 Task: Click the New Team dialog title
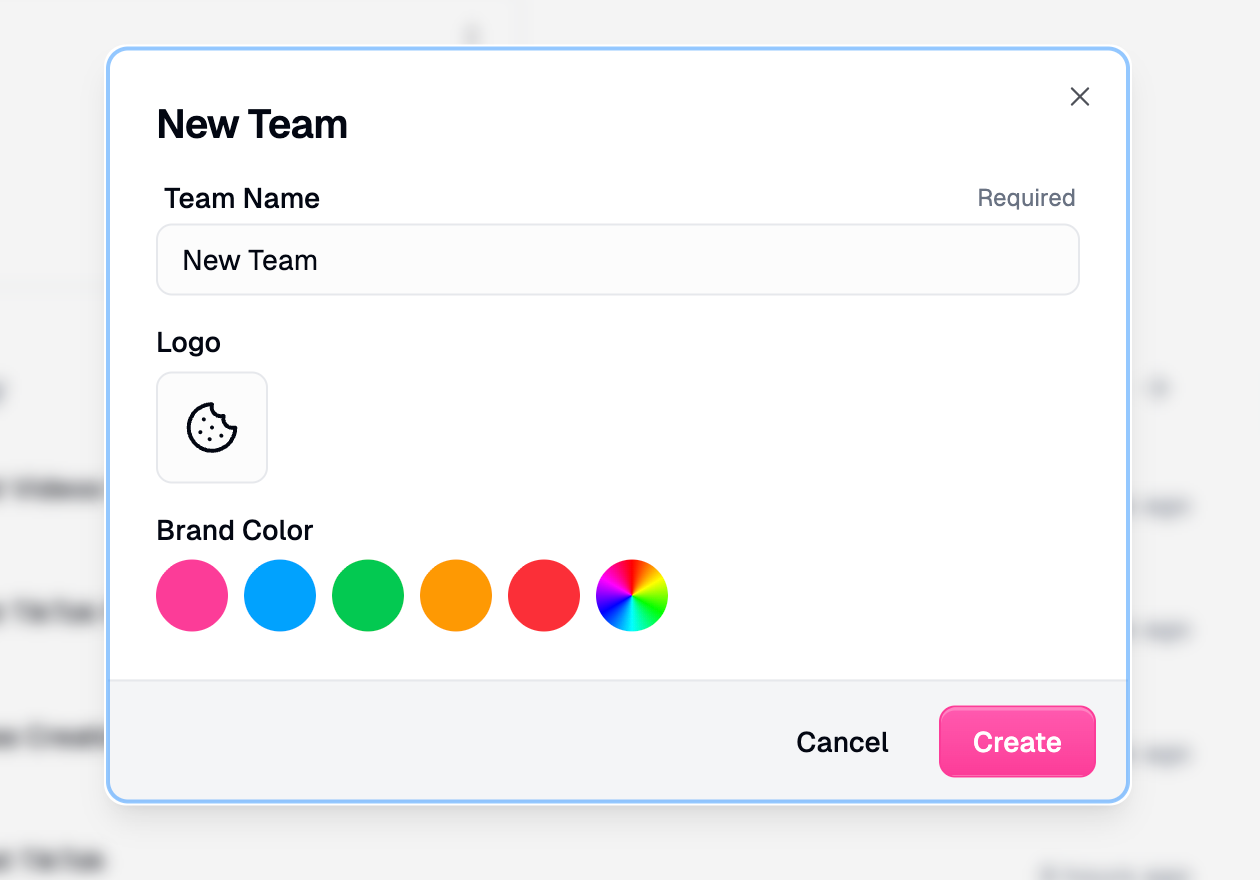click(252, 124)
